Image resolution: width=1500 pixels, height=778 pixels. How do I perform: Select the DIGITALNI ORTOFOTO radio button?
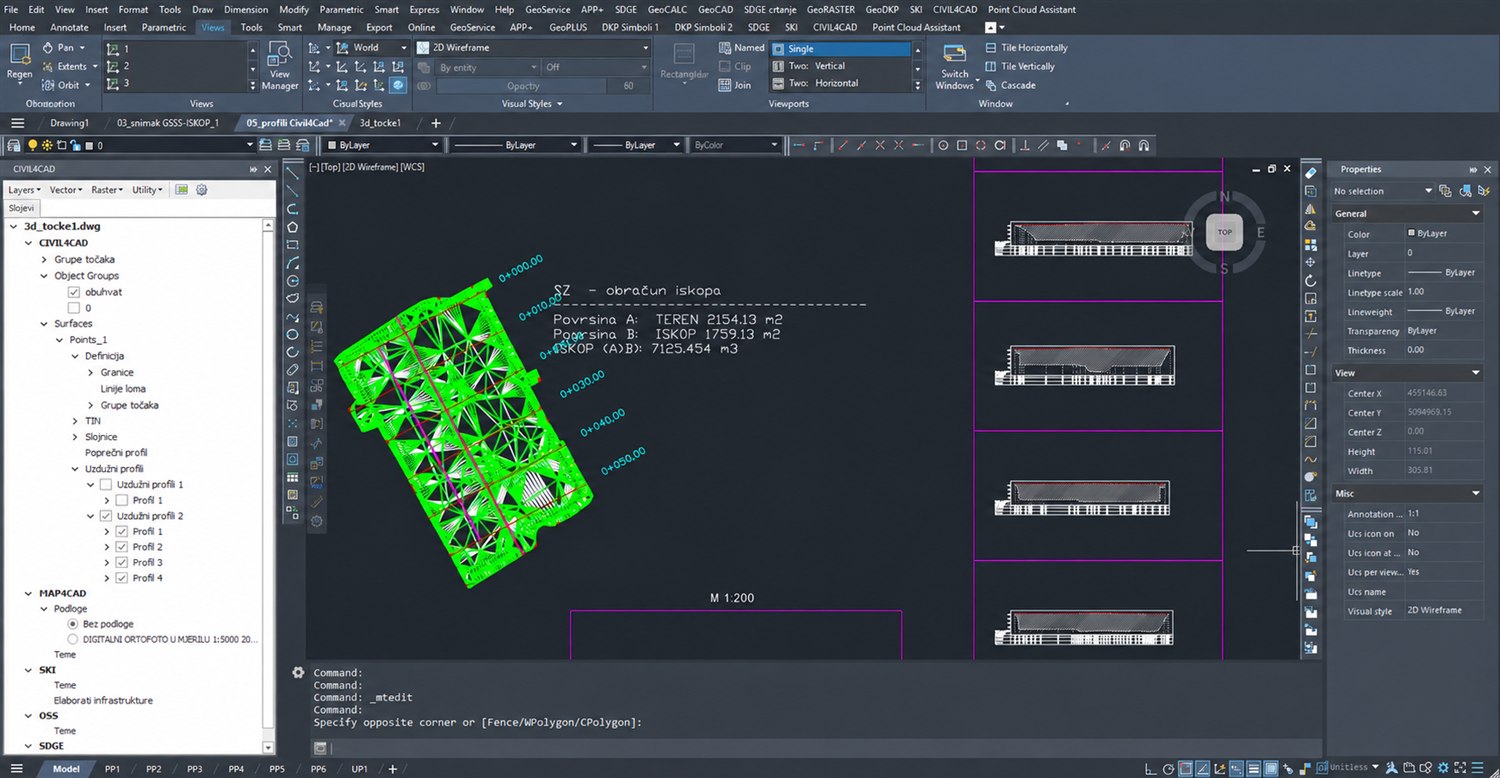pyautogui.click(x=73, y=639)
